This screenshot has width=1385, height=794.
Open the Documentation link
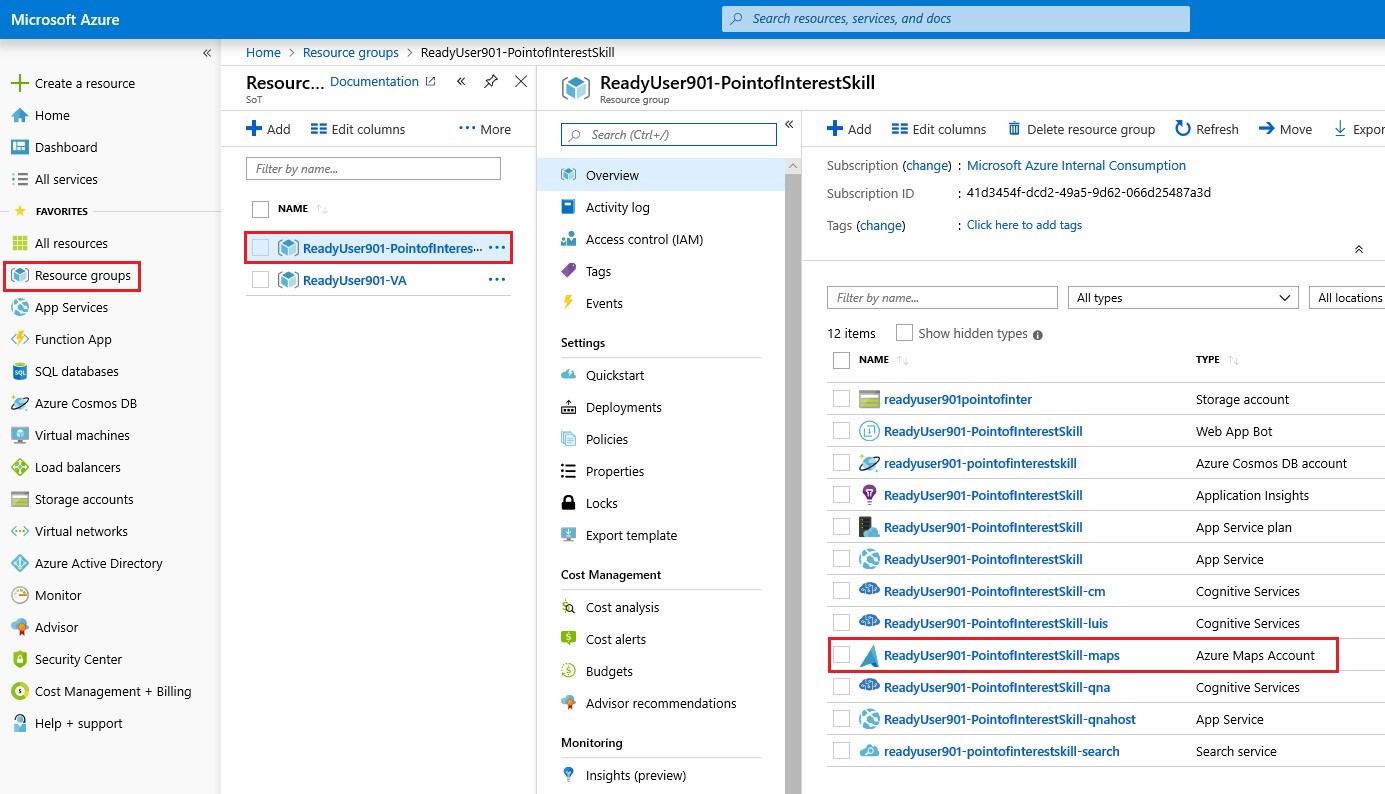tap(382, 82)
